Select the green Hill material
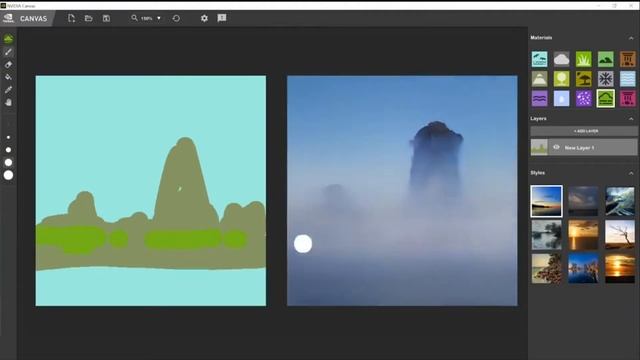This screenshot has width=640, height=360. 606,59
